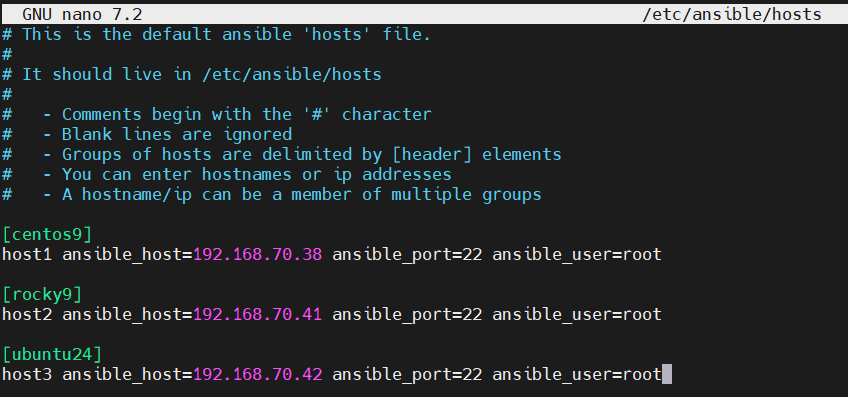848x397 pixels.
Task: Click the 'GNU nano 7.2' title text
Action: coord(82,15)
